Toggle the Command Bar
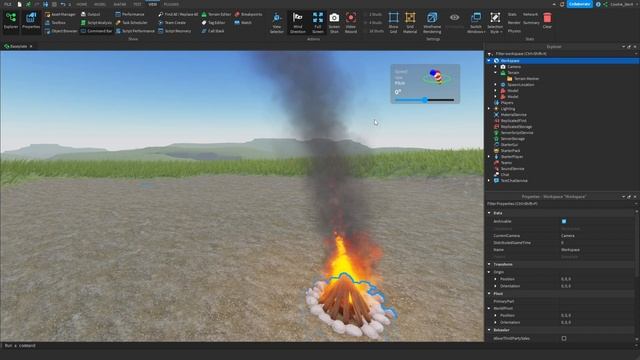Image resolution: width=640 pixels, height=360 pixels. pyautogui.click(x=96, y=31)
